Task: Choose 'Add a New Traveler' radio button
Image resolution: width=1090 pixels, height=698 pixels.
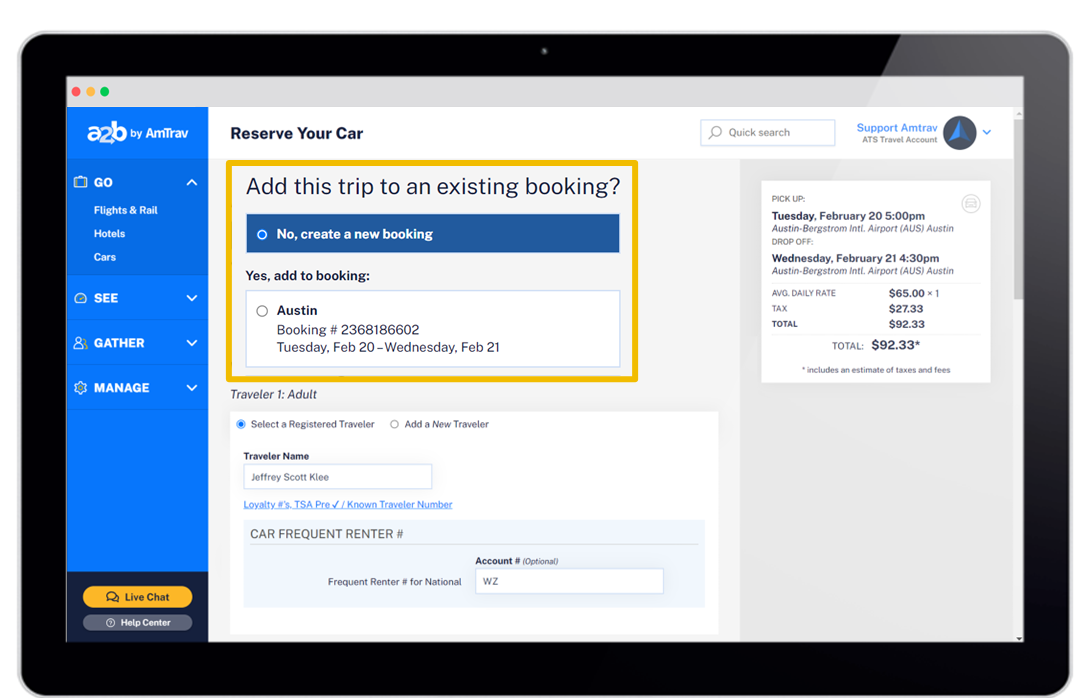Action: point(395,424)
